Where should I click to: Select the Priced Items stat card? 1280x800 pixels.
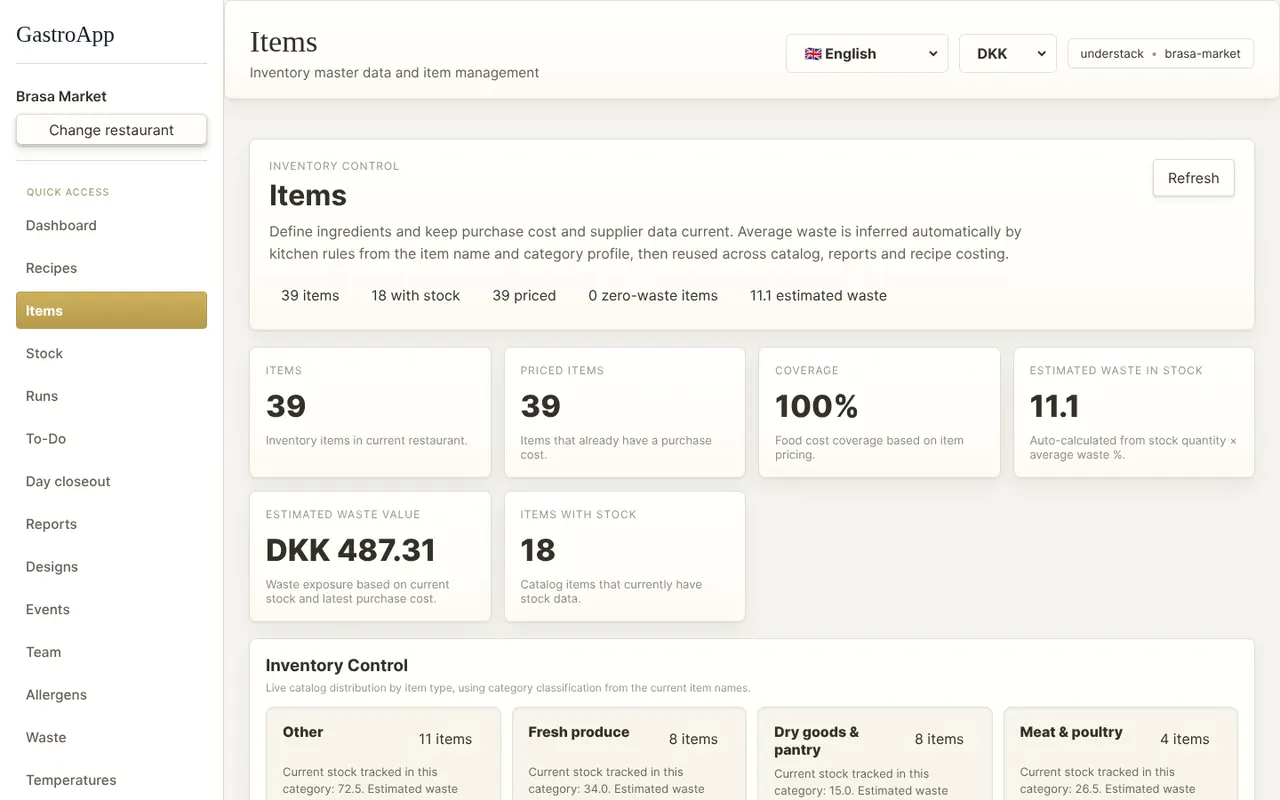point(625,412)
